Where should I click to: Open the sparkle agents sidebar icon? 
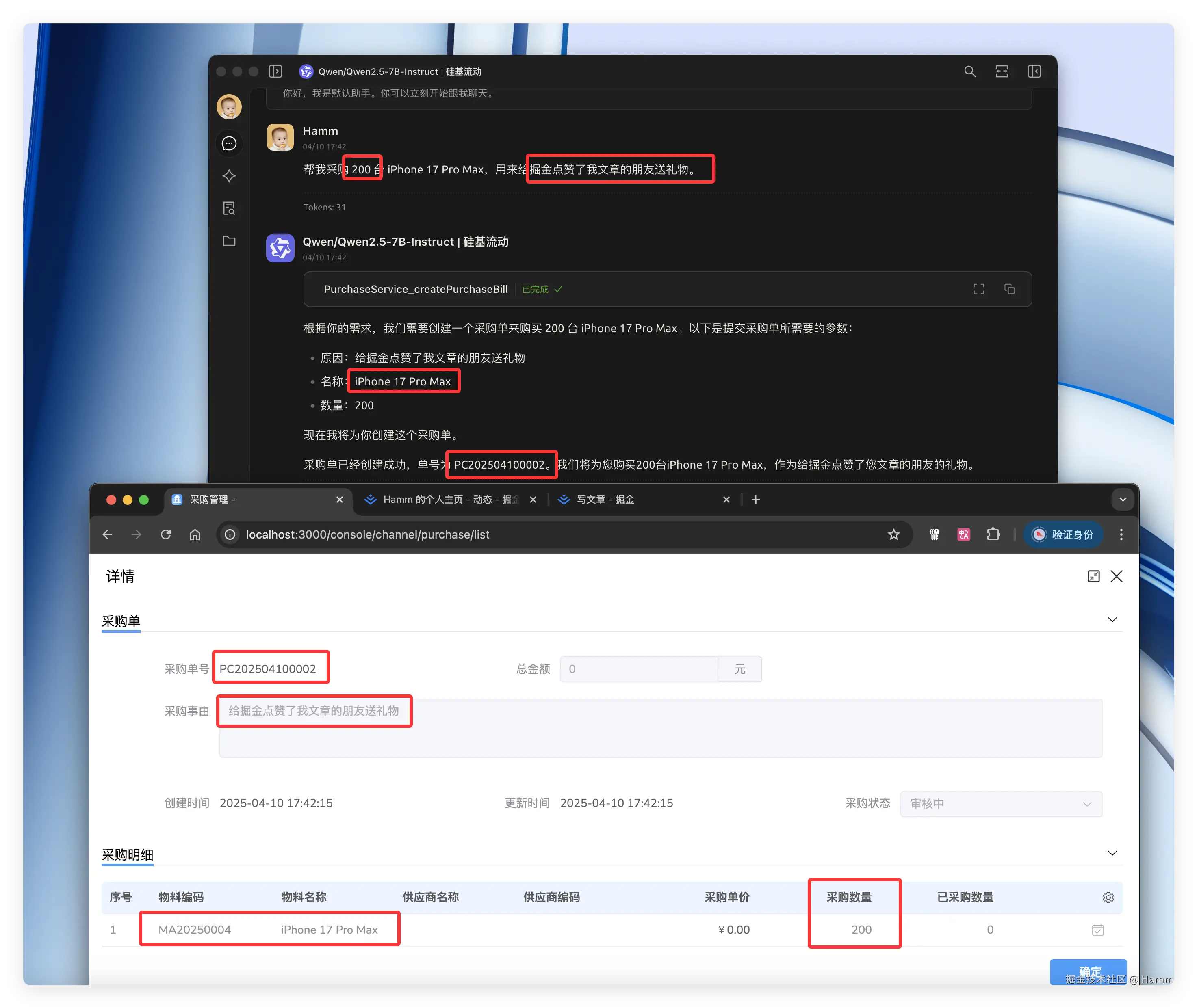point(229,176)
